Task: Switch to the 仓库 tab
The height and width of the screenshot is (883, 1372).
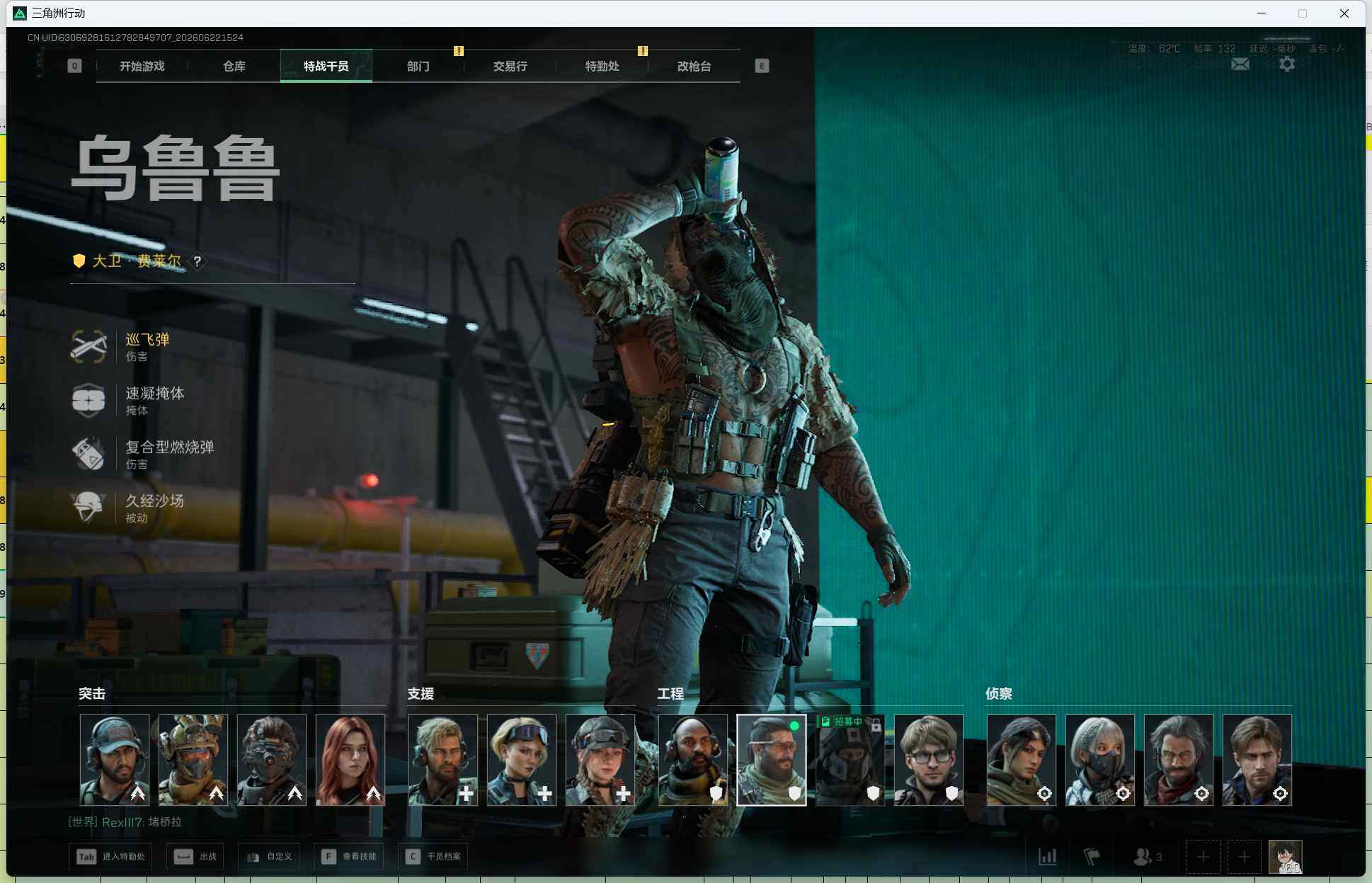Action: [234, 66]
